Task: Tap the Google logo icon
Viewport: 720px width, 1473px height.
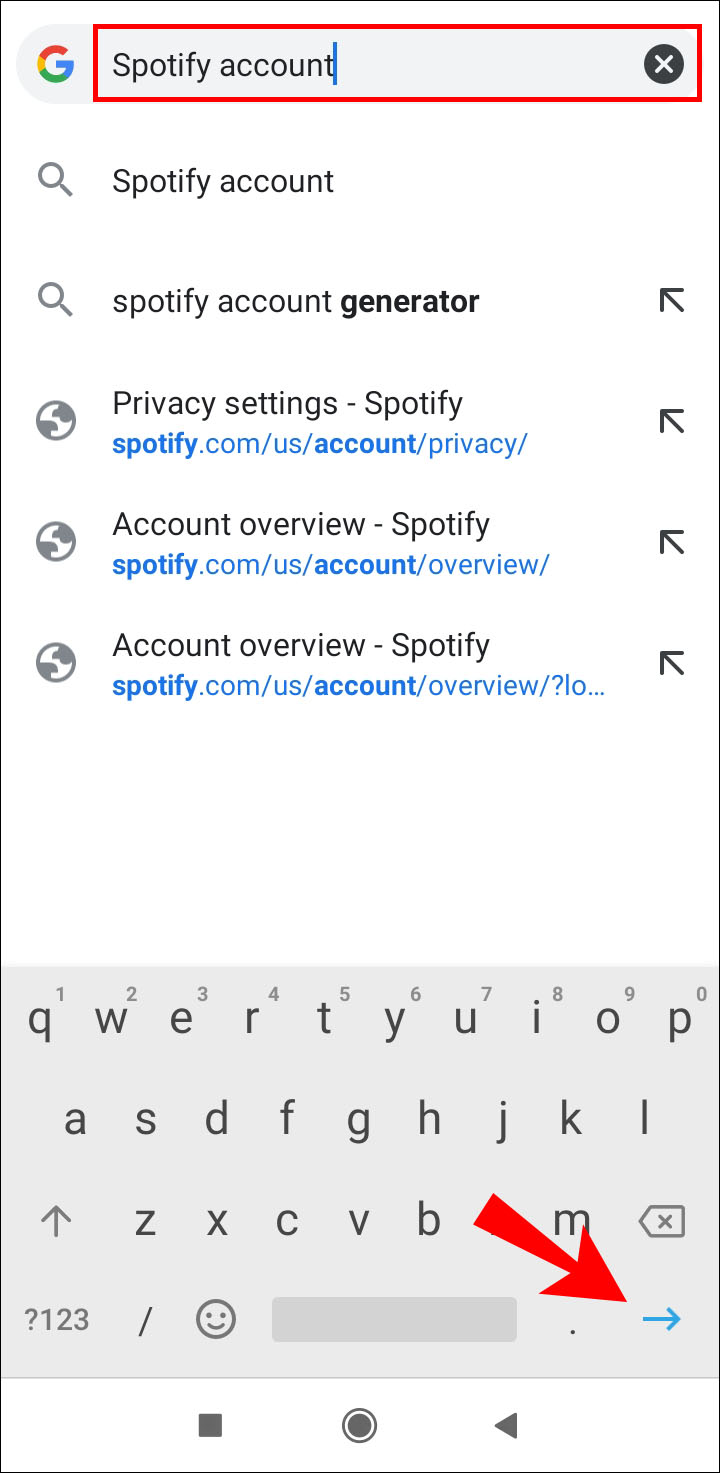Action: tap(56, 66)
